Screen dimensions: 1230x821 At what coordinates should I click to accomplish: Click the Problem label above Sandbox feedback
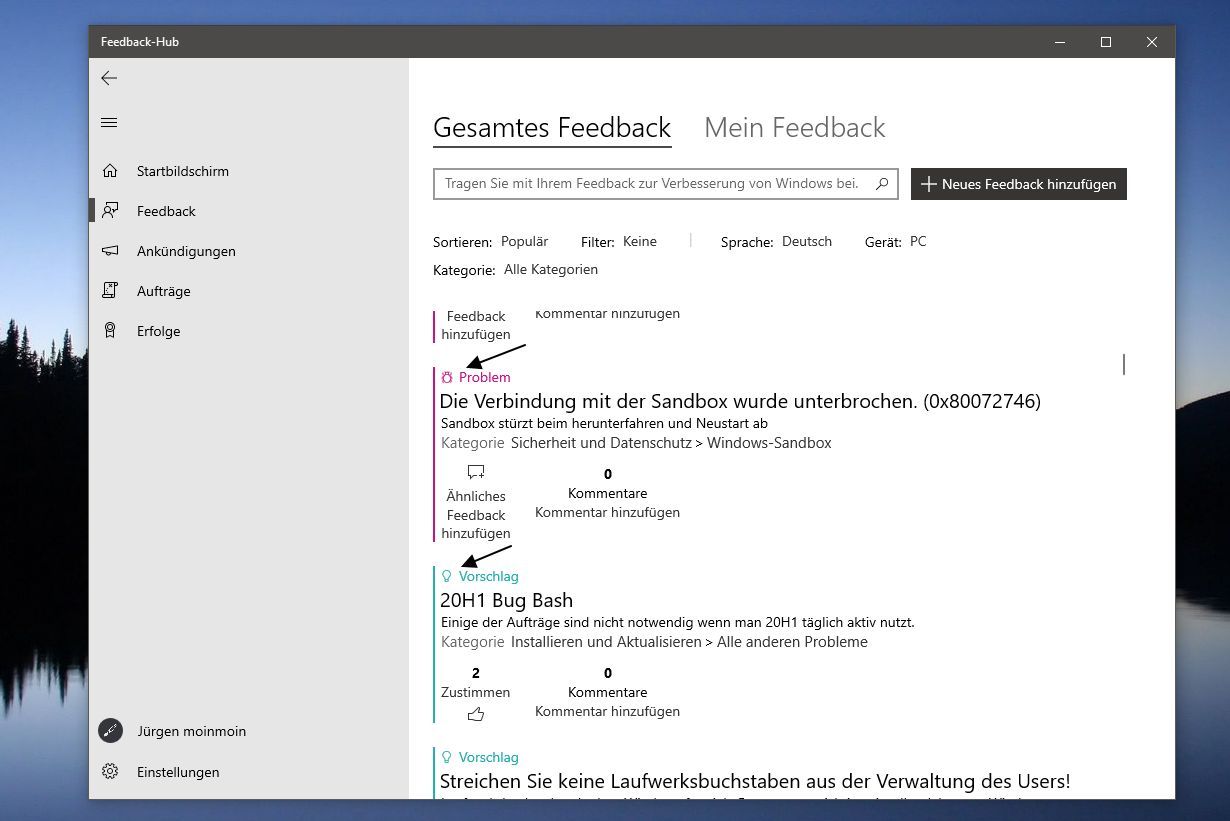point(485,377)
